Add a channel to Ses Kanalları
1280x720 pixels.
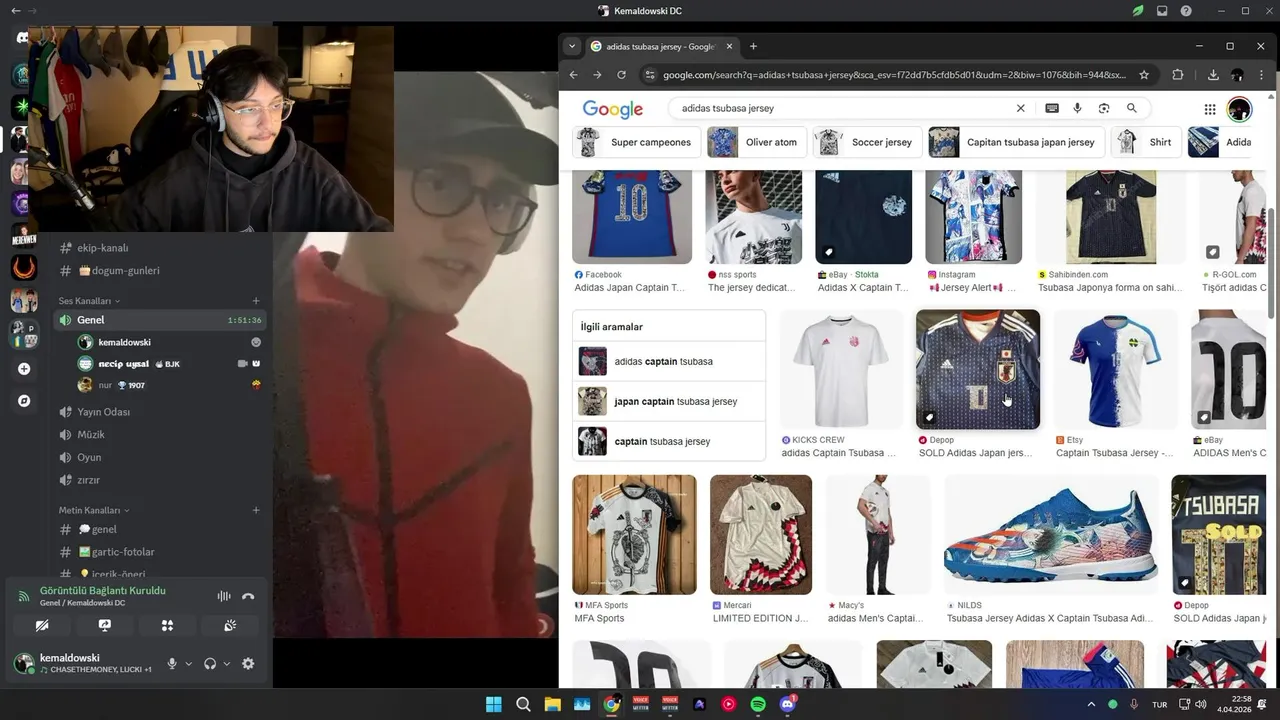click(x=256, y=301)
